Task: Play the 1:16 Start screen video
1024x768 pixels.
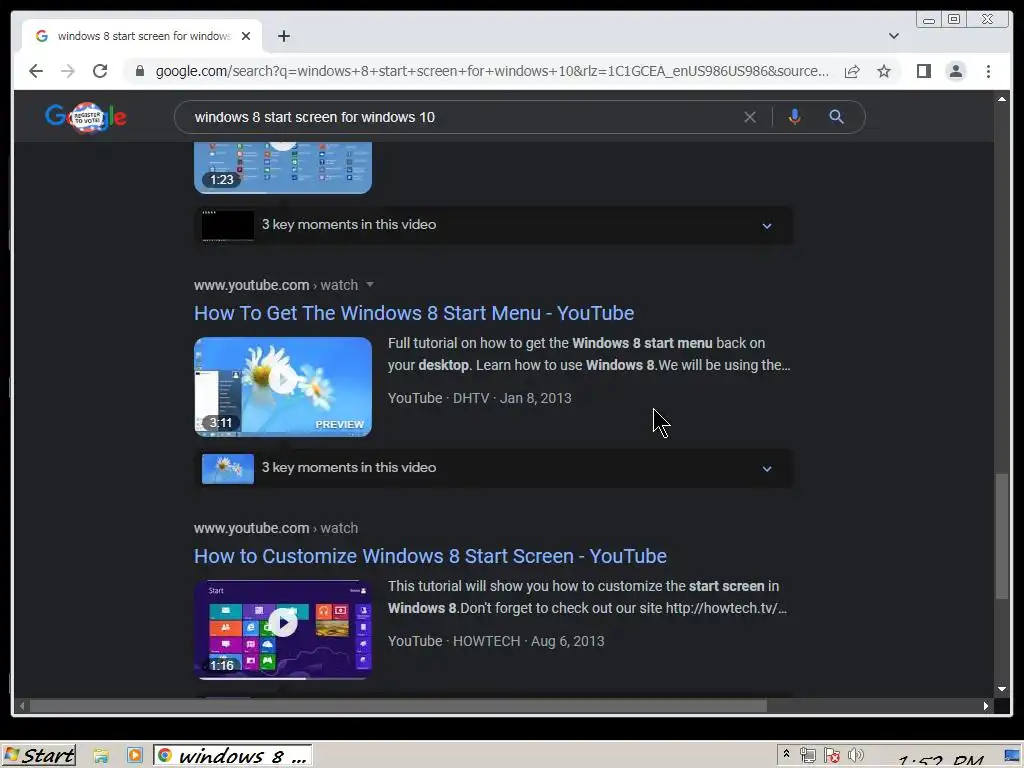Action: pyautogui.click(x=283, y=630)
